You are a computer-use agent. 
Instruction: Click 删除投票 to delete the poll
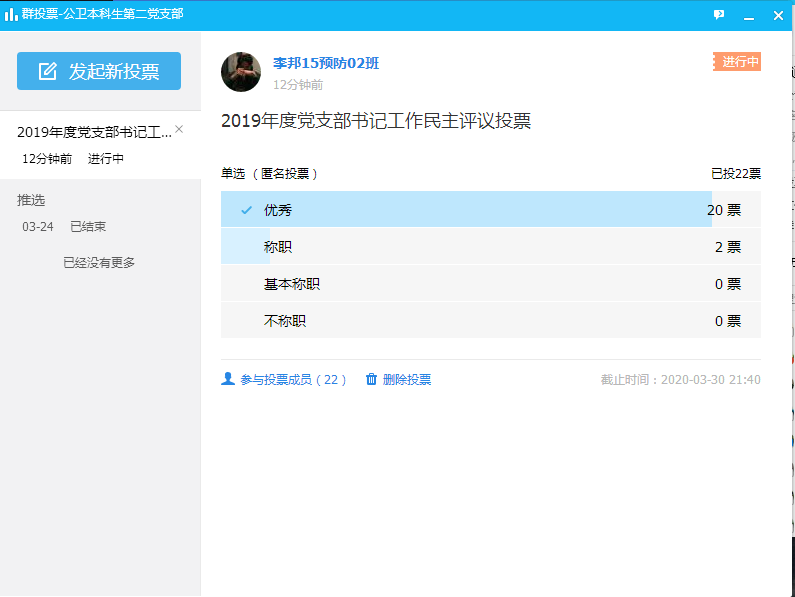click(x=407, y=380)
